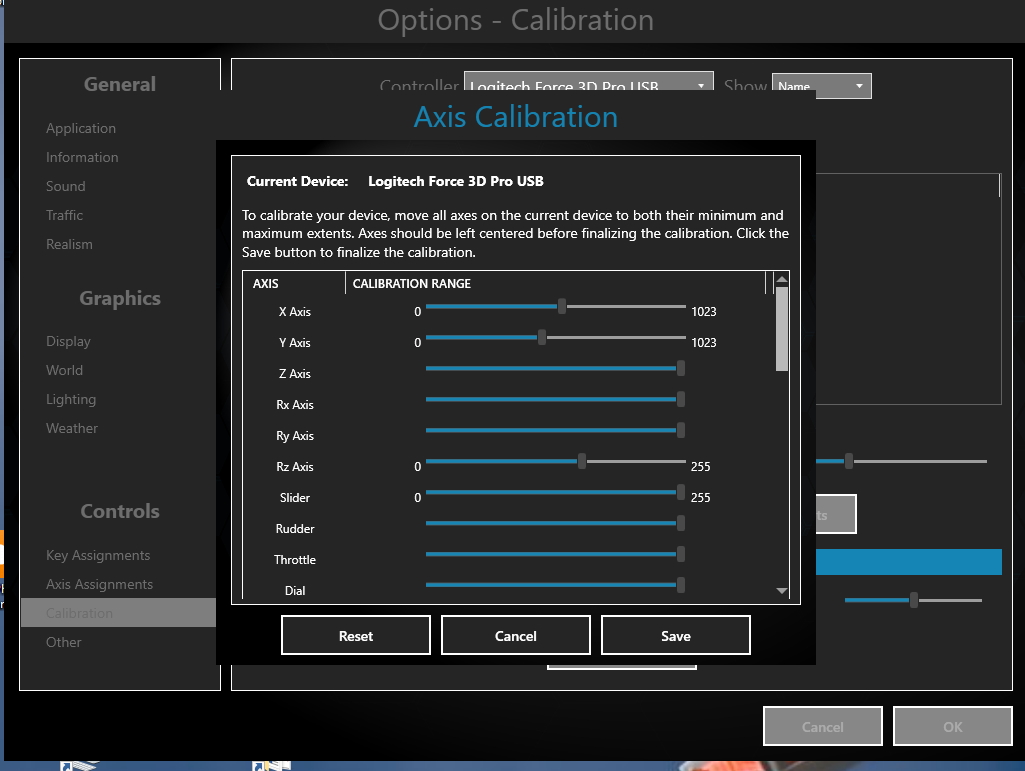This screenshot has height=771, width=1025.
Task: Click the scroll-down arrow of axis list
Action: click(781, 591)
